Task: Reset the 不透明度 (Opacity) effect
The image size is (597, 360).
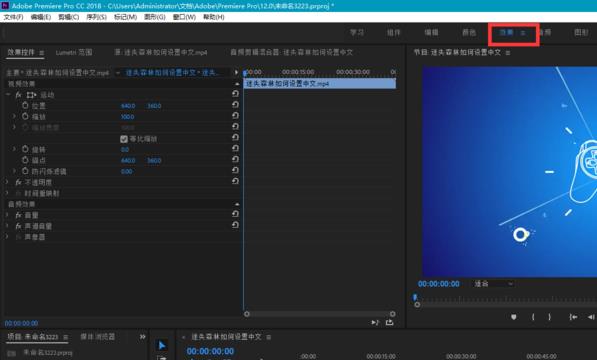Action: tap(235, 181)
